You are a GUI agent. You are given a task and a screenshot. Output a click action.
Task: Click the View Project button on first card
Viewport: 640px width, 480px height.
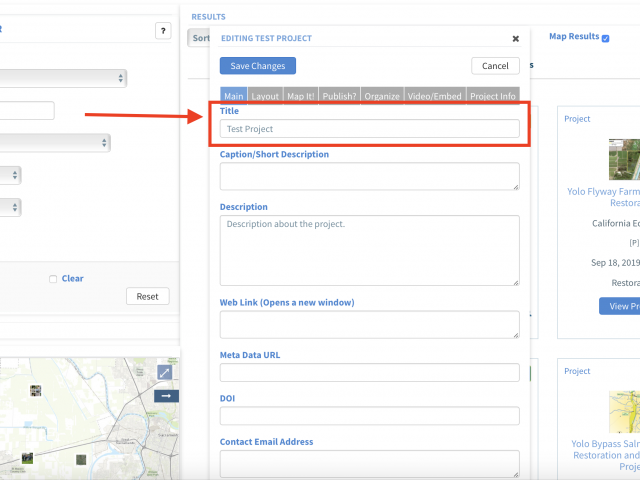coord(620,306)
